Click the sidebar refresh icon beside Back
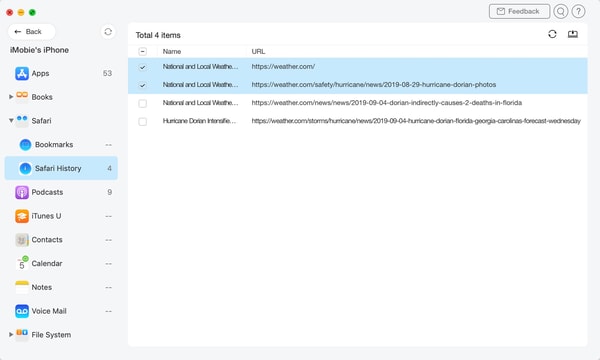The width and height of the screenshot is (600, 360). pos(108,32)
